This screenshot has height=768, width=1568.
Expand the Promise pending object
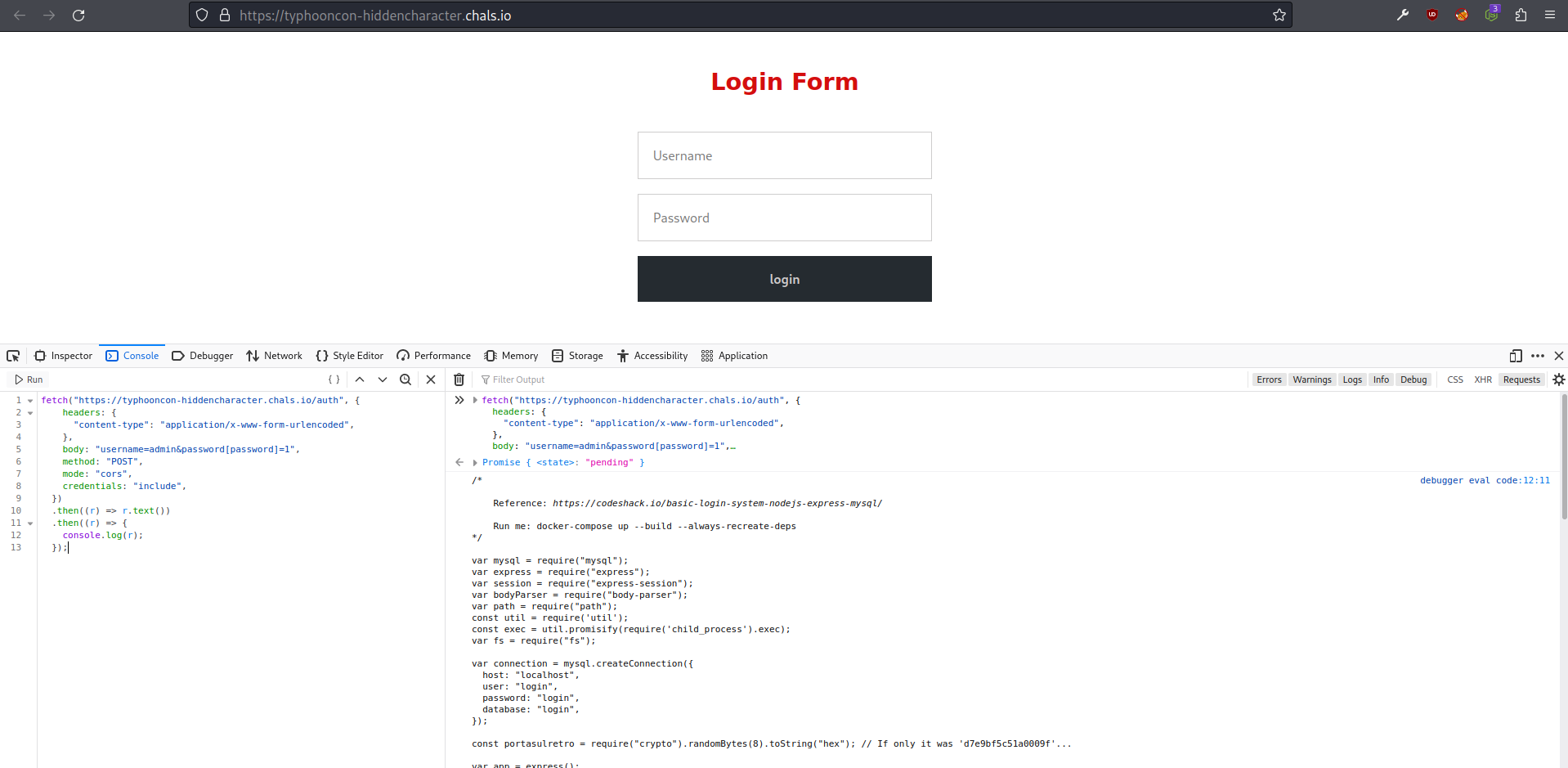click(x=475, y=463)
